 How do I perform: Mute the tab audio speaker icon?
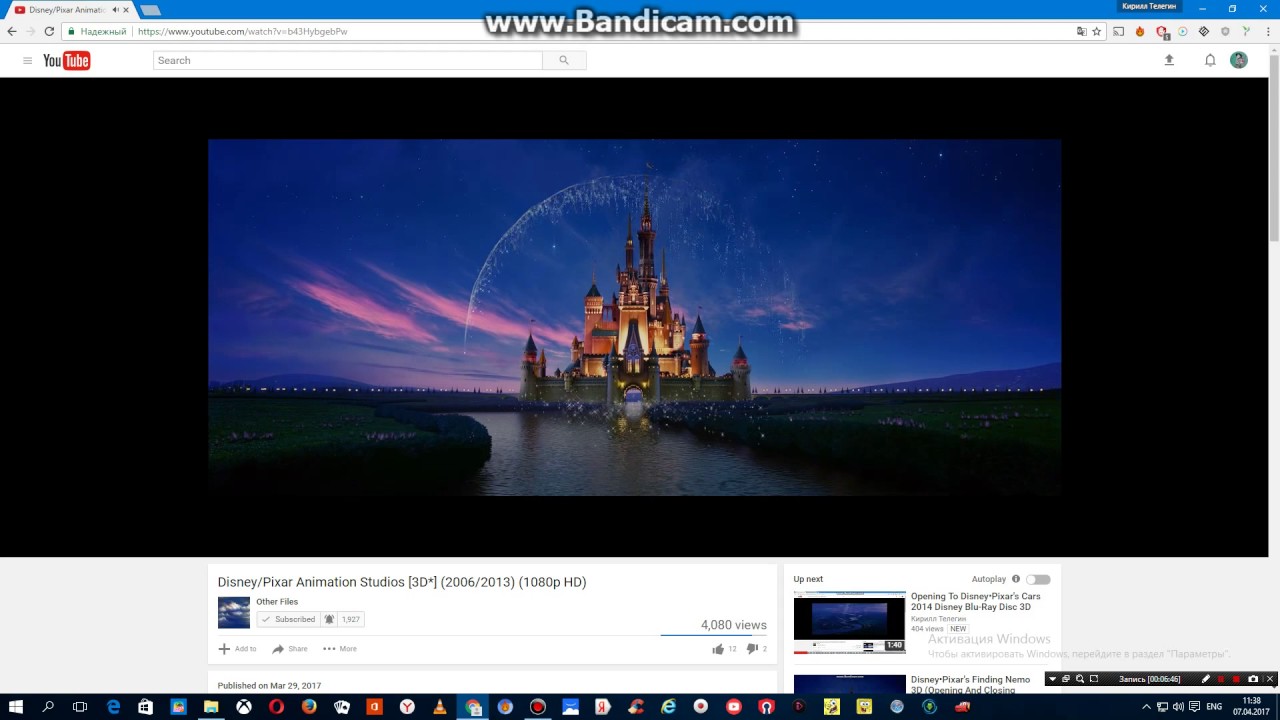click(x=115, y=9)
